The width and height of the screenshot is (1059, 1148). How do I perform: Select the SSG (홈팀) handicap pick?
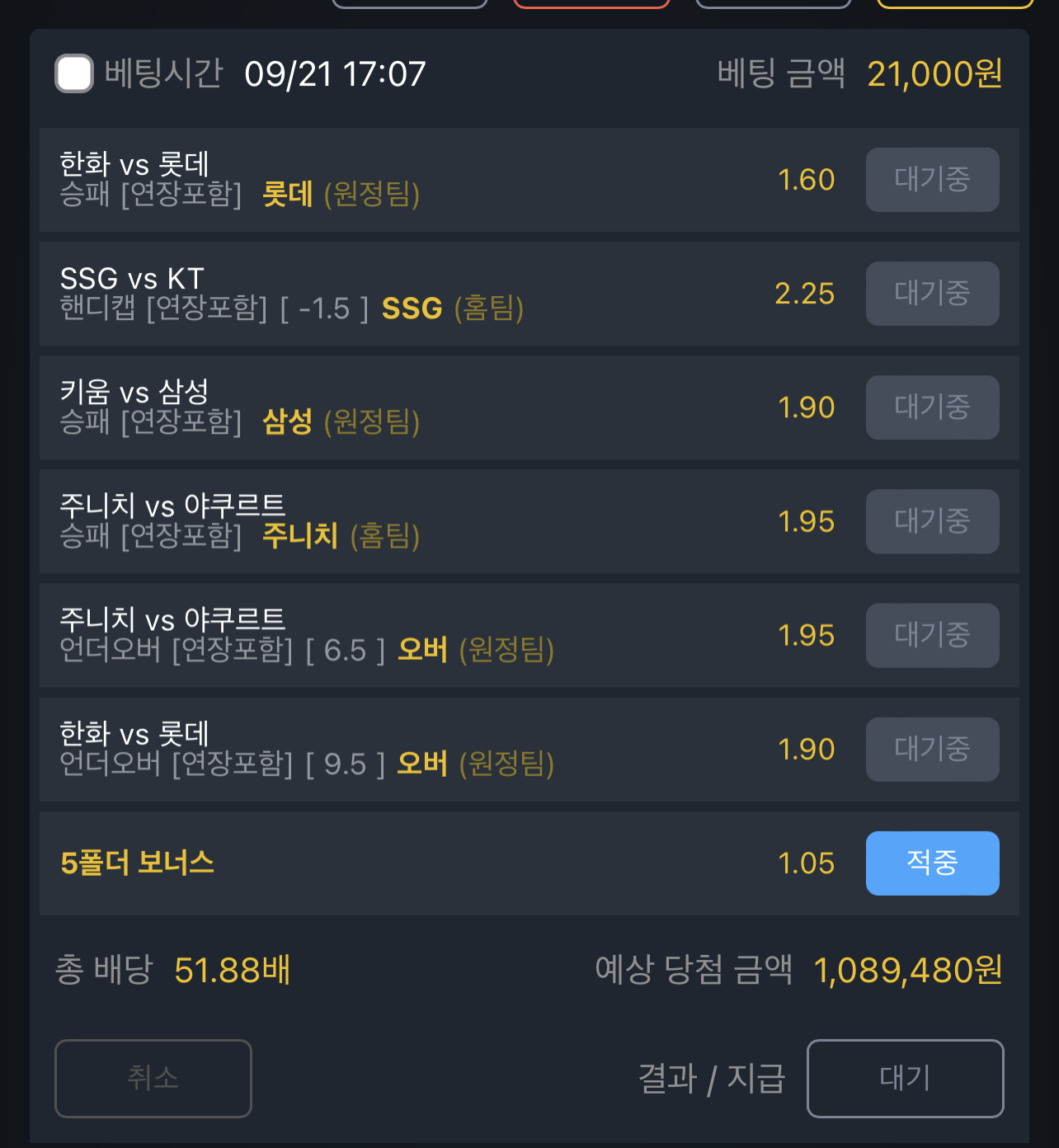pos(453,308)
